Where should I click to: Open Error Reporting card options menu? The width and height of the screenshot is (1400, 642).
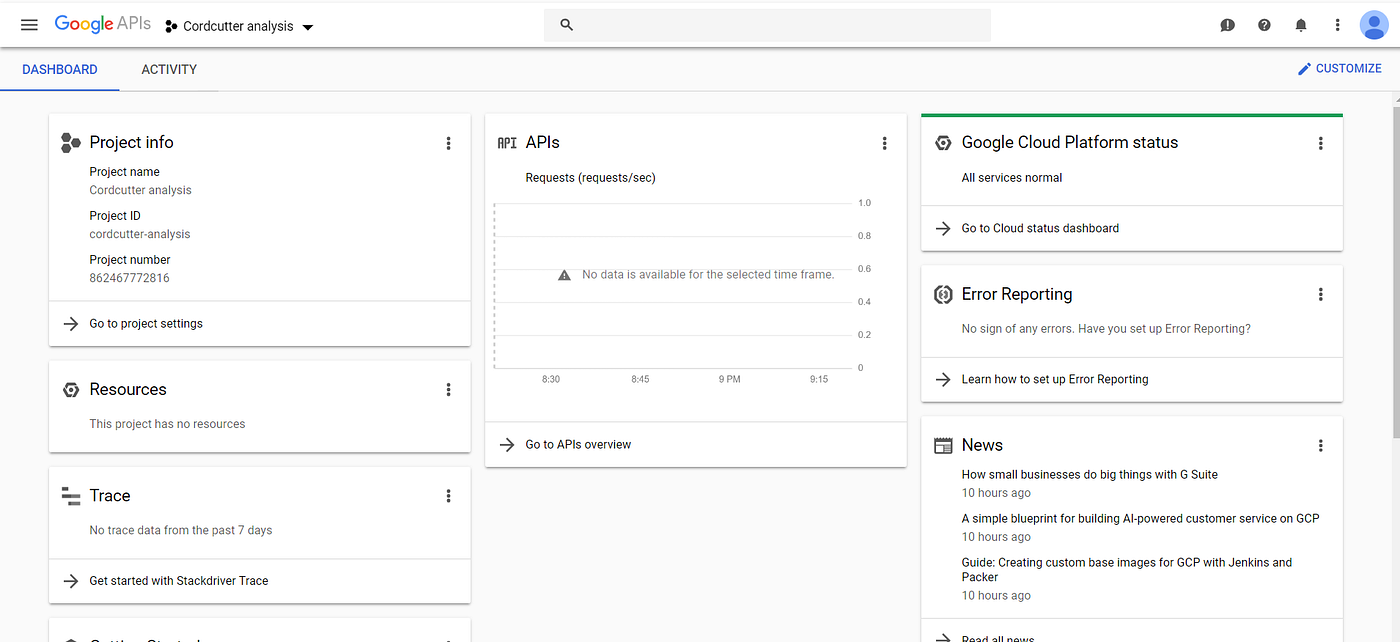pyautogui.click(x=1320, y=294)
